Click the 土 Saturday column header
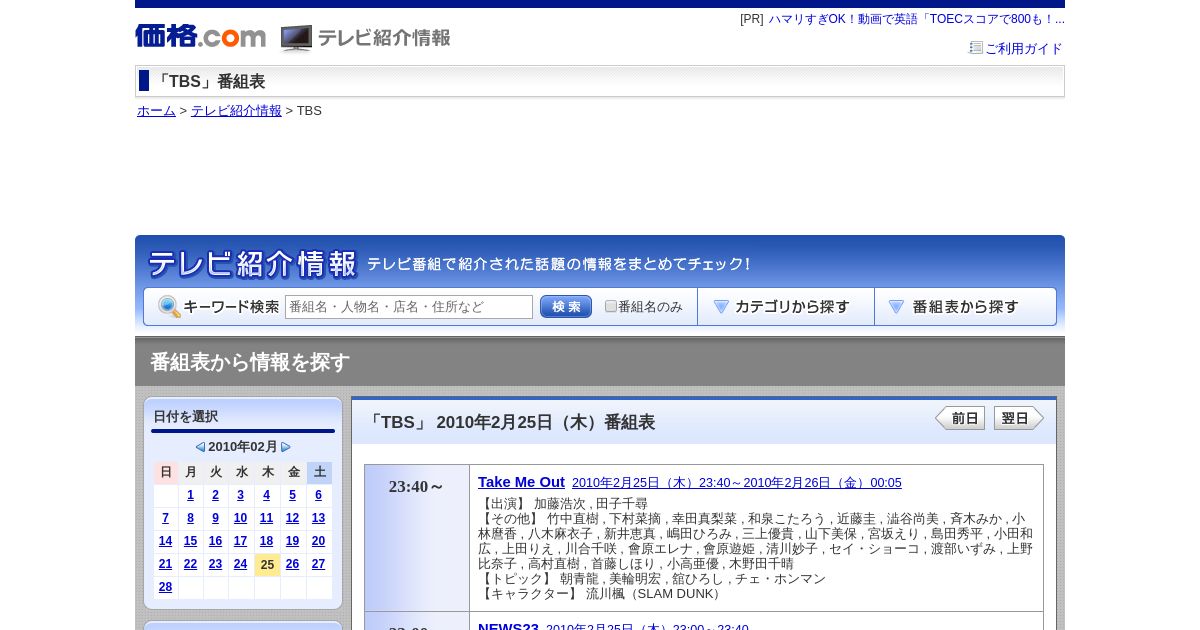1200x630 pixels. pyautogui.click(x=319, y=472)
